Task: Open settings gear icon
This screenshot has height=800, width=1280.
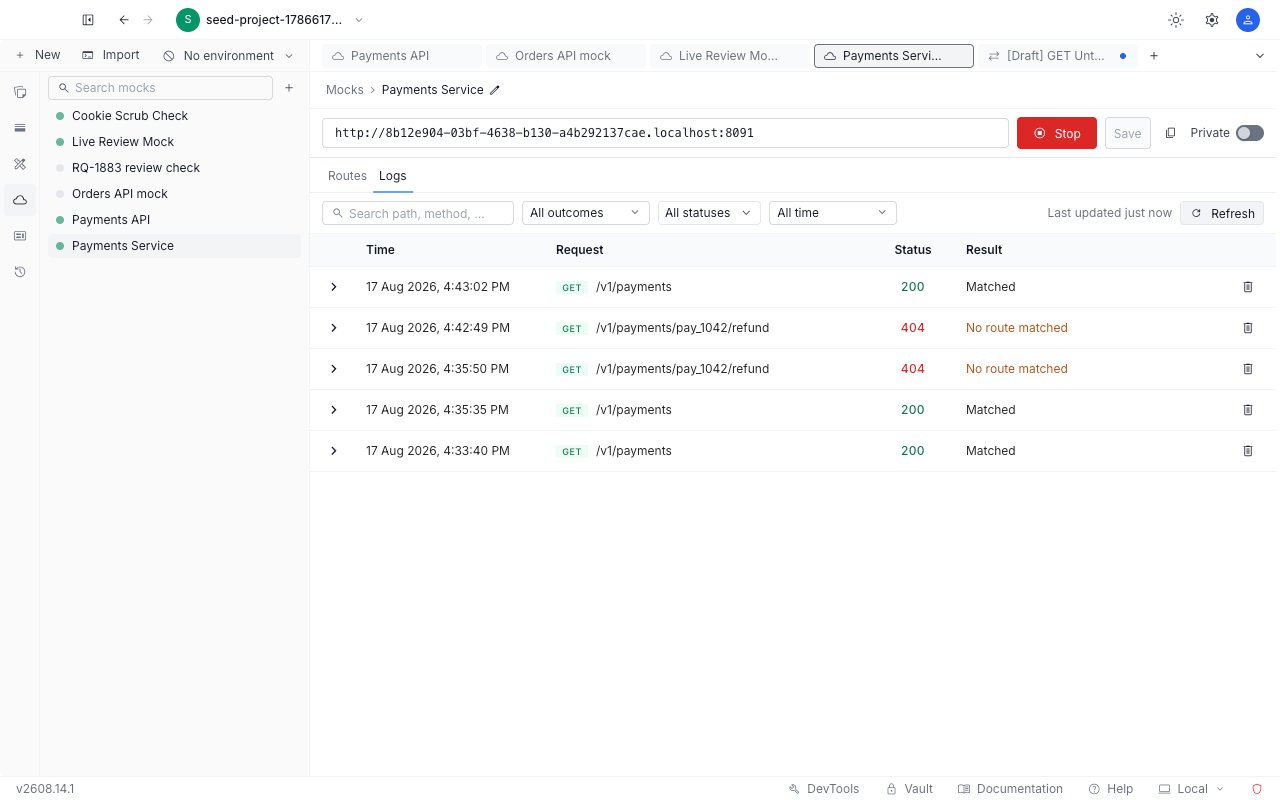Action: 1212,20
